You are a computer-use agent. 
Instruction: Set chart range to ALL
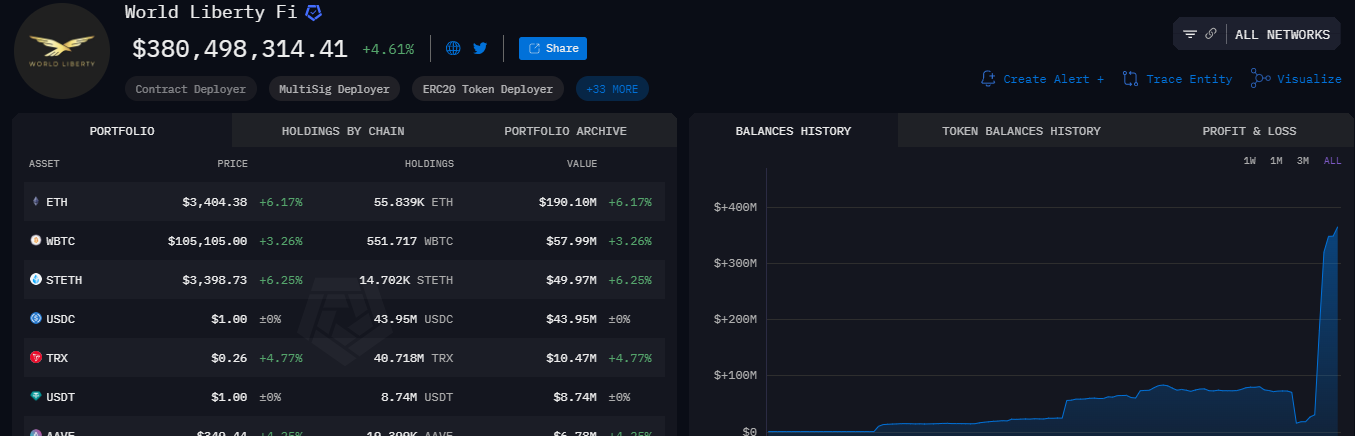(1333, 161)
